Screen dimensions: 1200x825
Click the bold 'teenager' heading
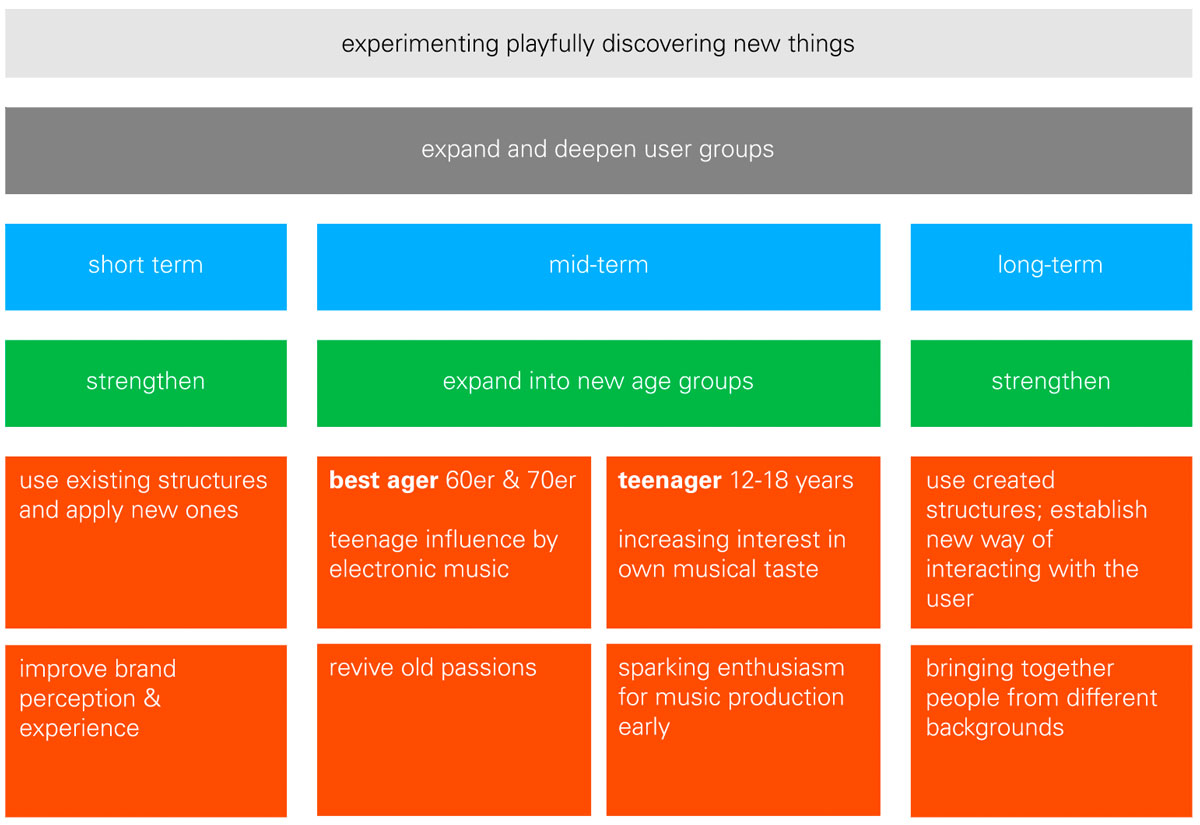tap(669, 481)
